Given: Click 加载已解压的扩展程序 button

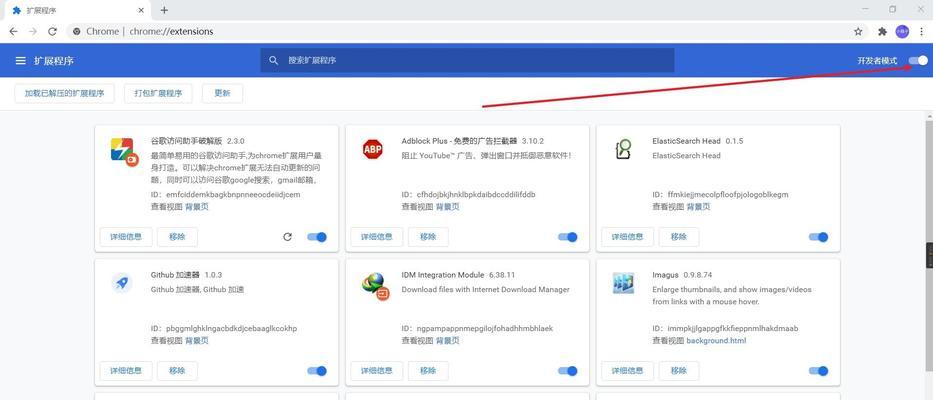Looking at the screenshot, I should [64, 93].
